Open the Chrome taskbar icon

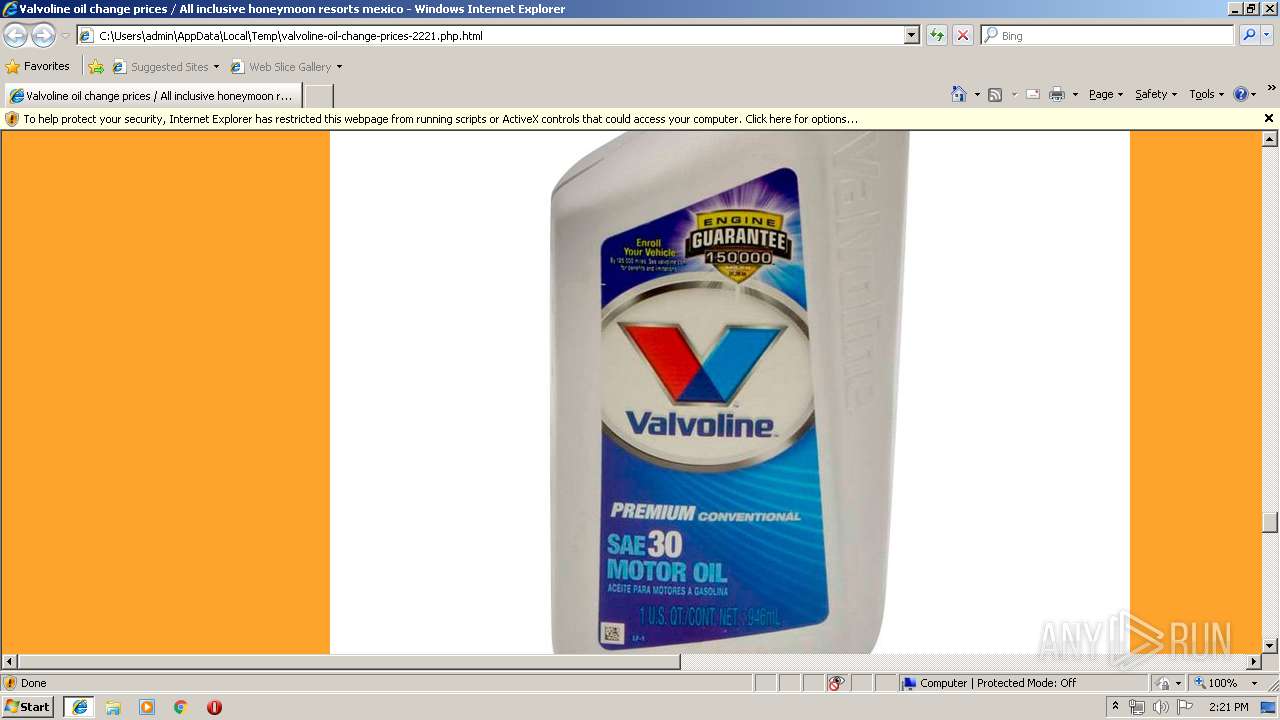(x=180, y=707)
